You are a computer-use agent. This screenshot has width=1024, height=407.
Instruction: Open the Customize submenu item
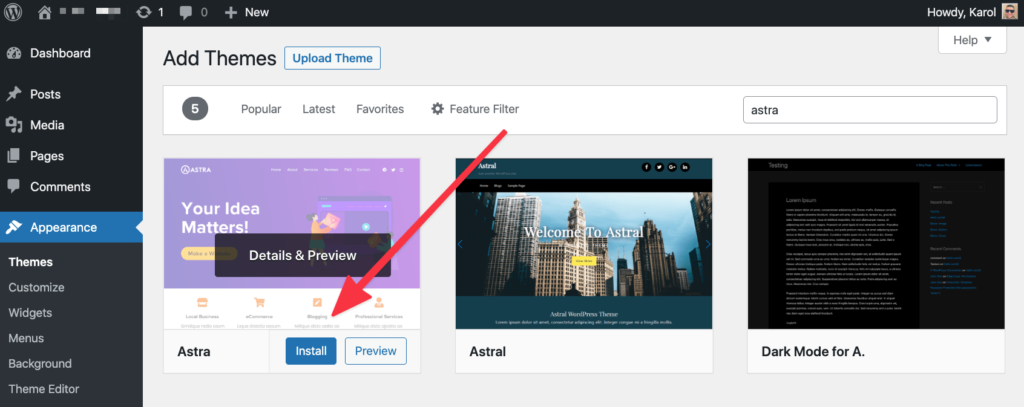(x=37, y=287)
